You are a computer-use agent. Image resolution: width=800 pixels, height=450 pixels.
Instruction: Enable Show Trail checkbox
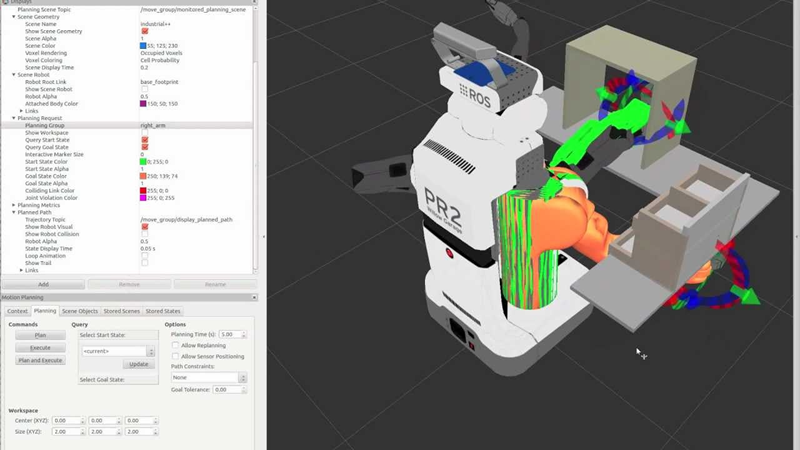pos(145,263)
